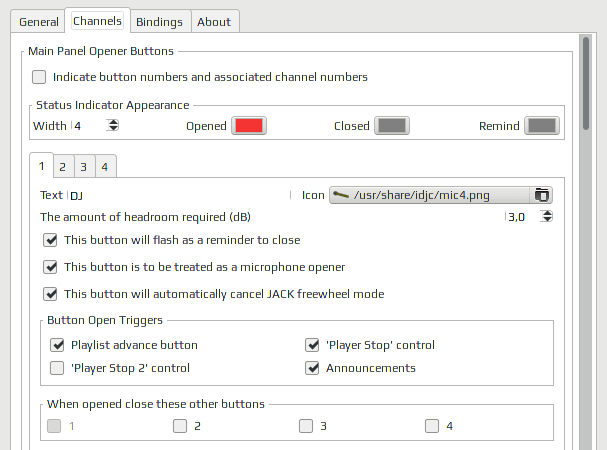Screen dimensions: 607x450
Task: Click 'When opened close these other buttons' label
Action: pyautogui.click(x=156, y=404)
